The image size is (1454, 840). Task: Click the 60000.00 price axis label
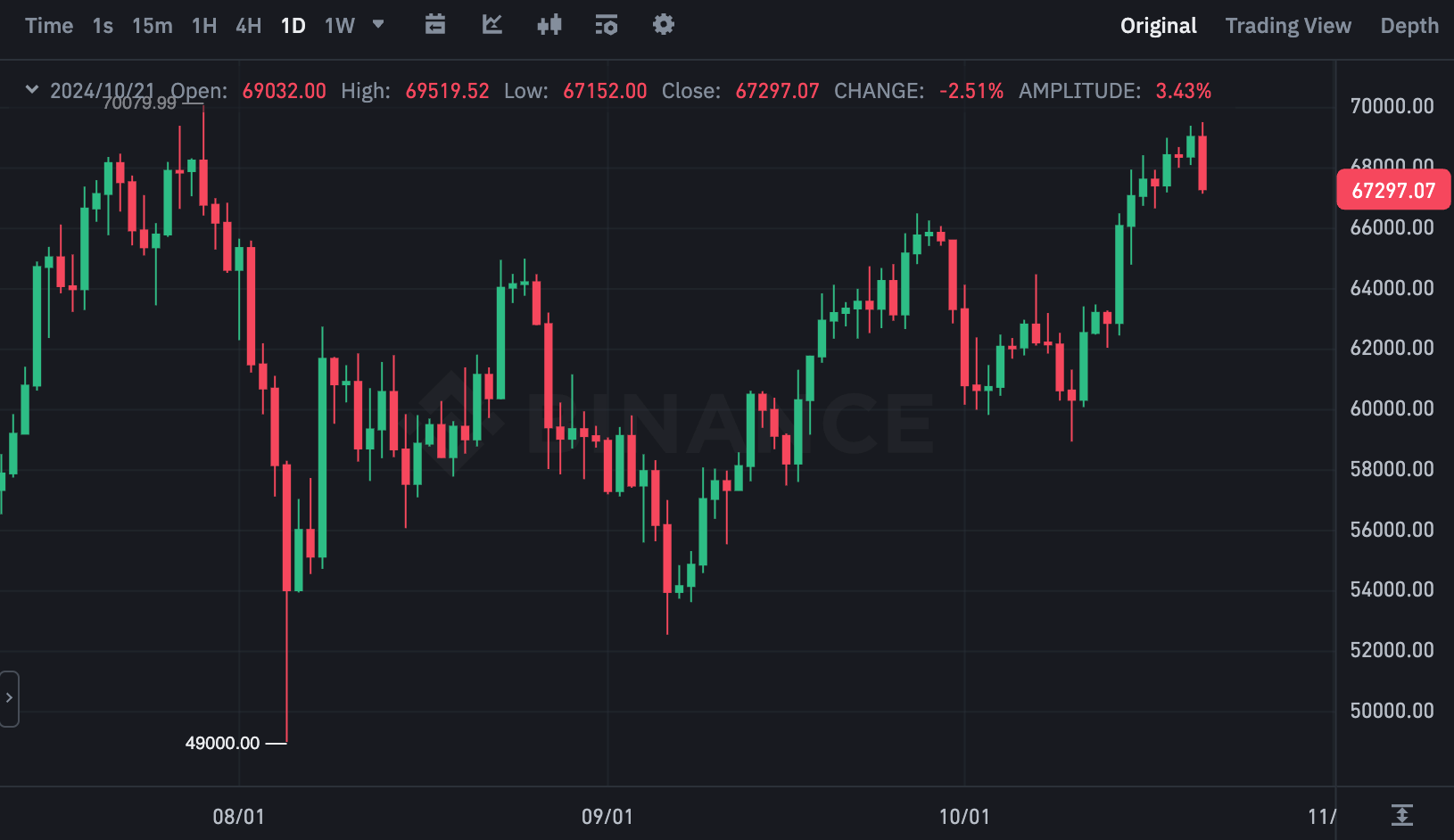(x=1392, y=408)
